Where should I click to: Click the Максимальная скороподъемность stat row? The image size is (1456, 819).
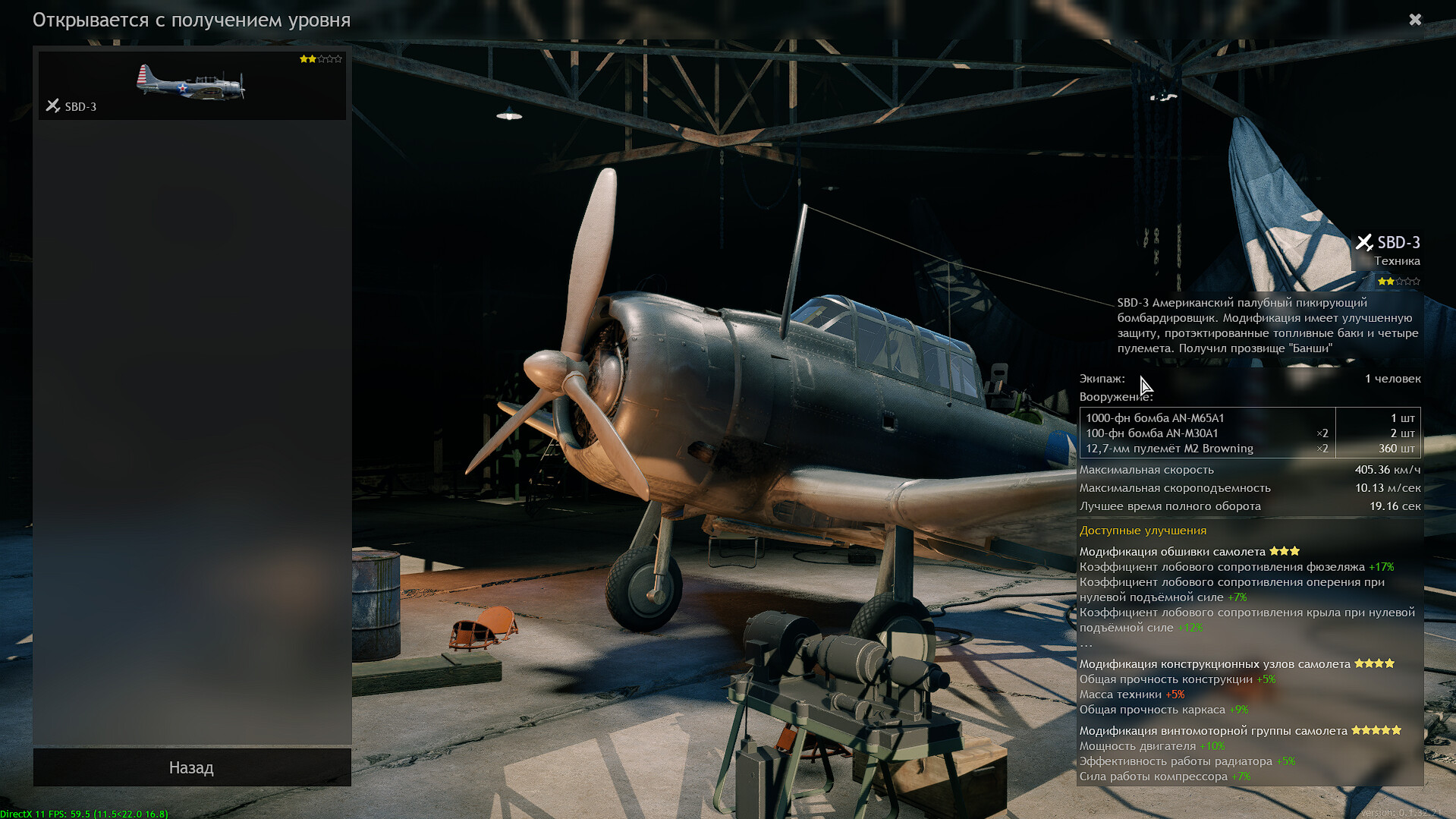click(x=1249, y=488)
